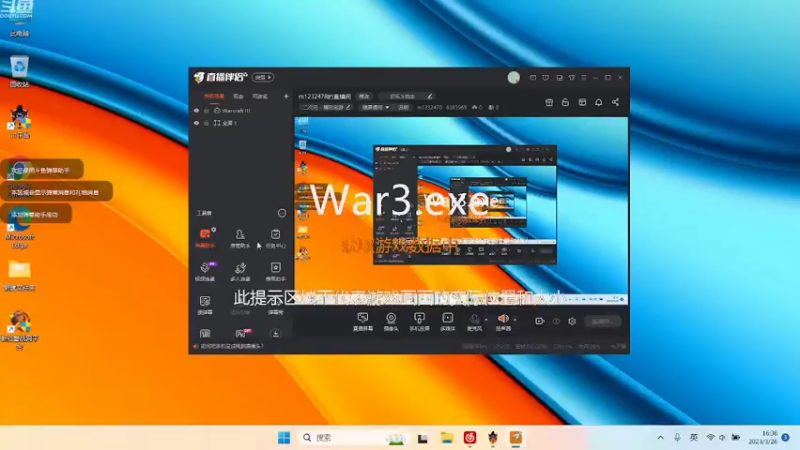800x450 pixels.
Task: Click the funnel-shaped icon in title bar
Action: 571,78
